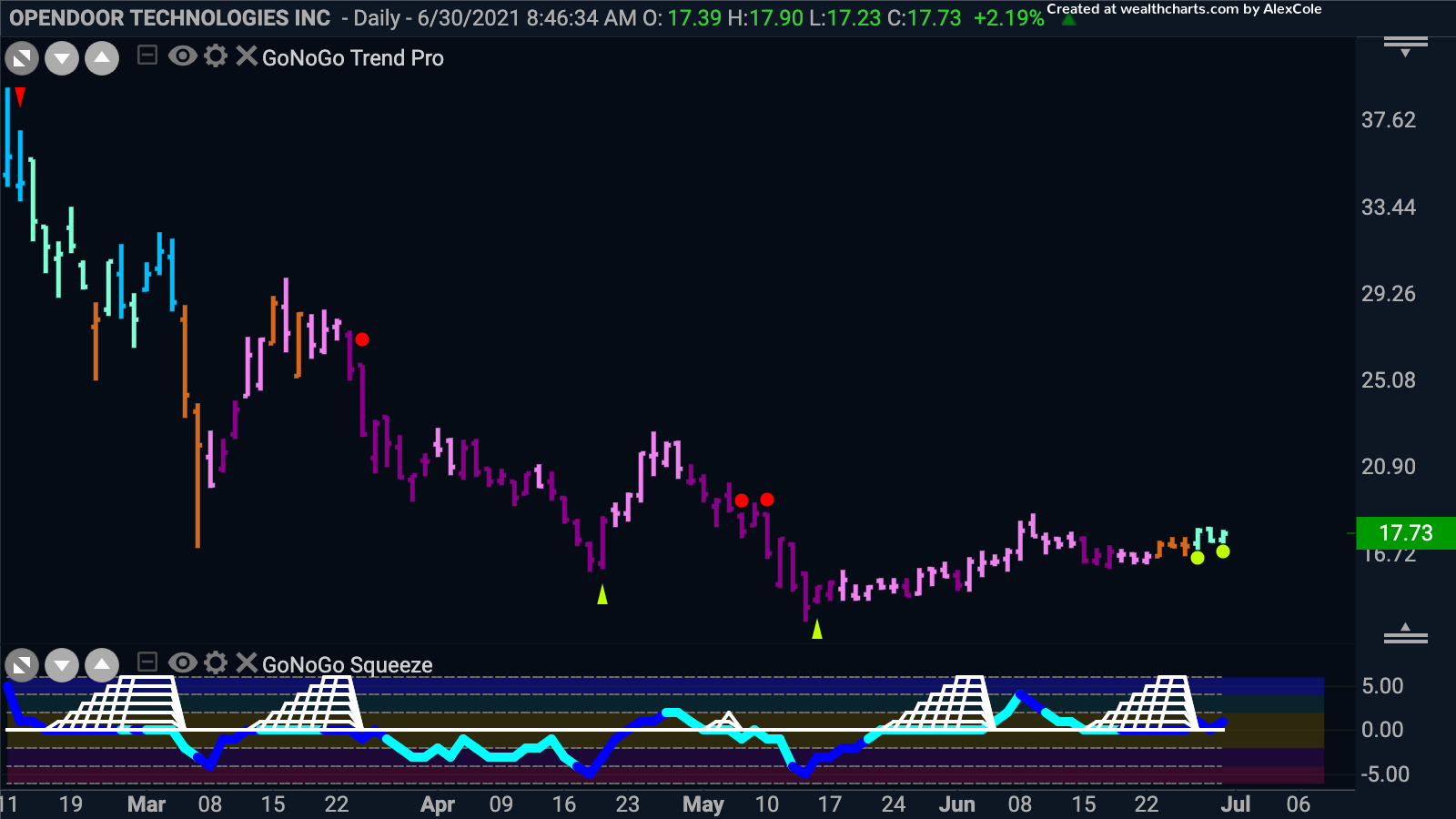Click the resize icon on GoNoGo Squeeze pane
Image resolution: width=1456 pixels, height=819 pixels.
click(22, 666)
